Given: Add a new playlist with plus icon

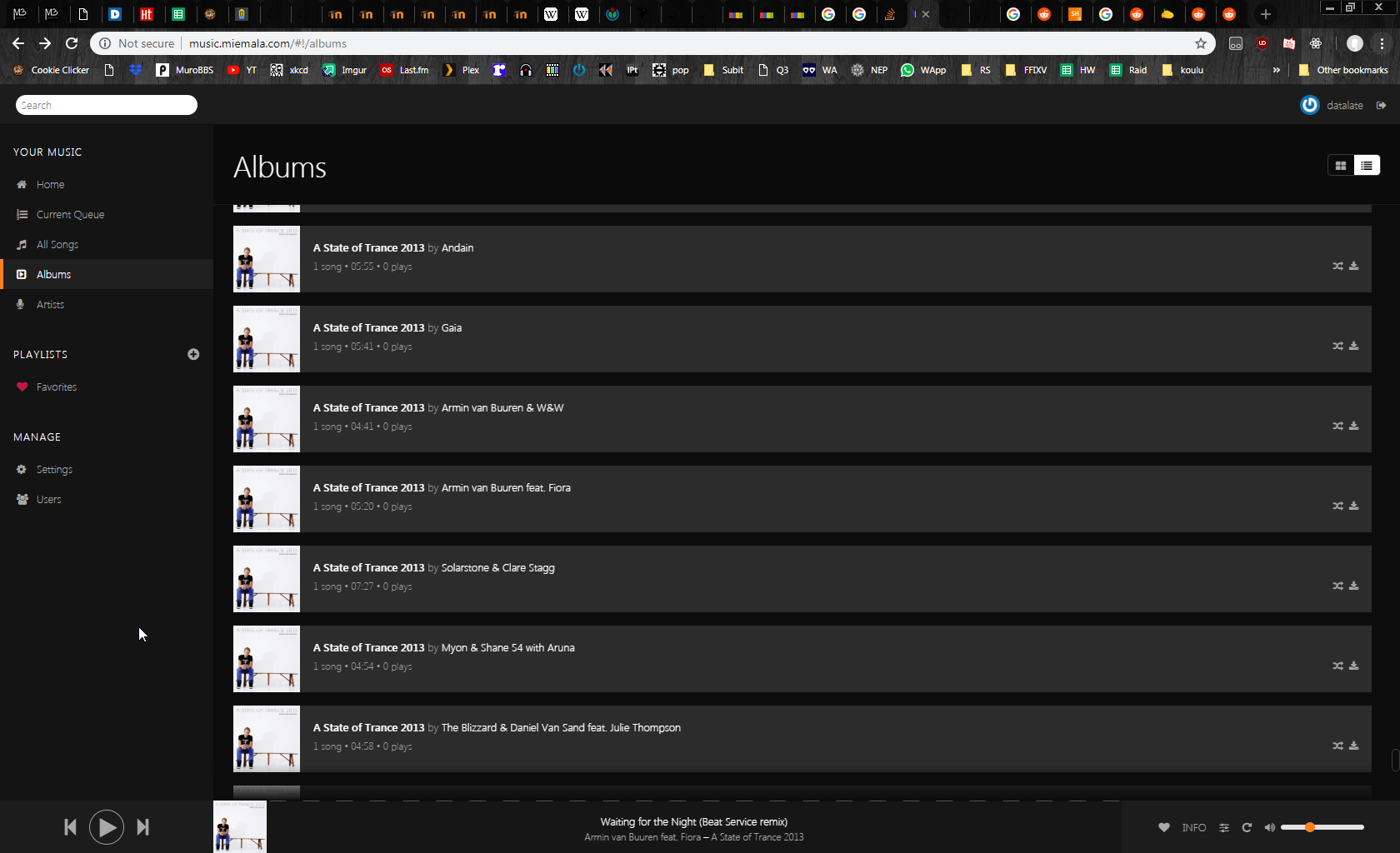Looking at the screenshot, I should pos(193,354).
